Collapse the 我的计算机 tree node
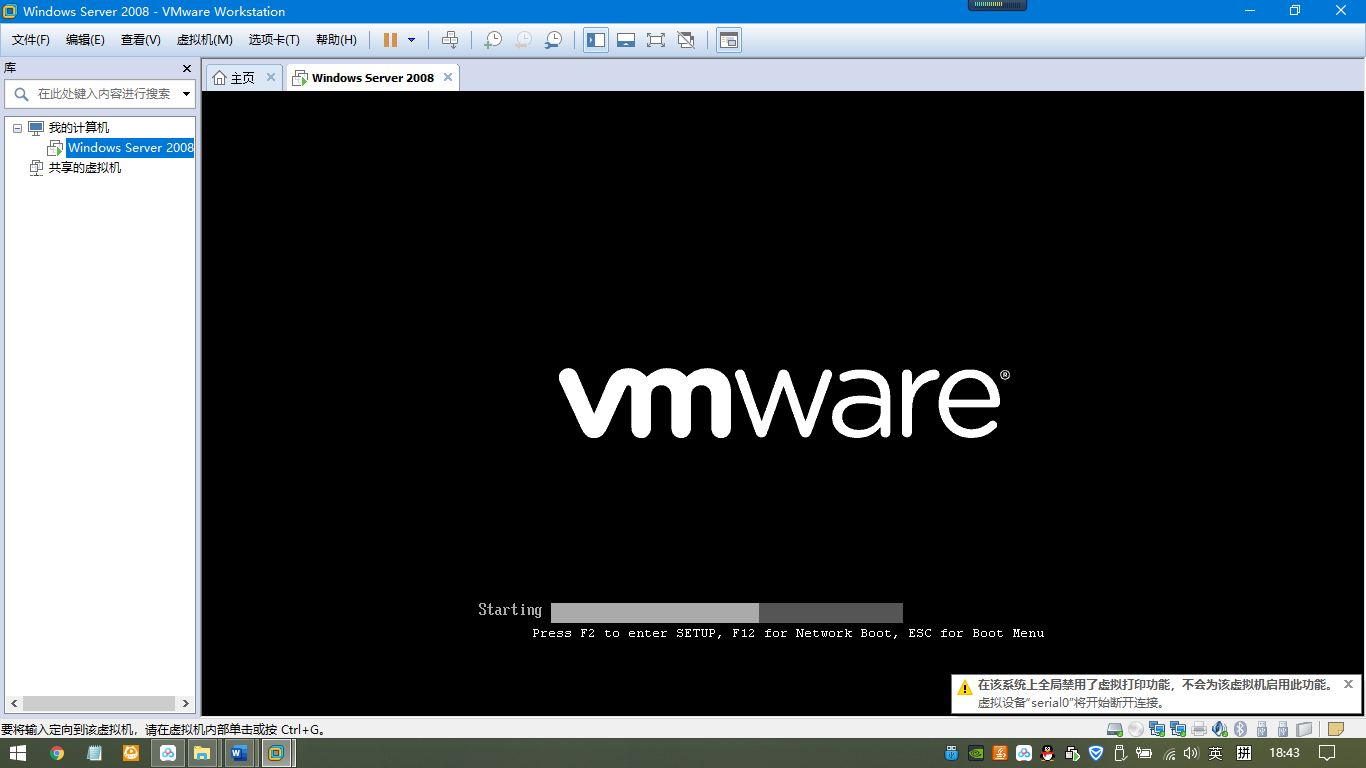1366x768 pixels. tap(17, 128)
